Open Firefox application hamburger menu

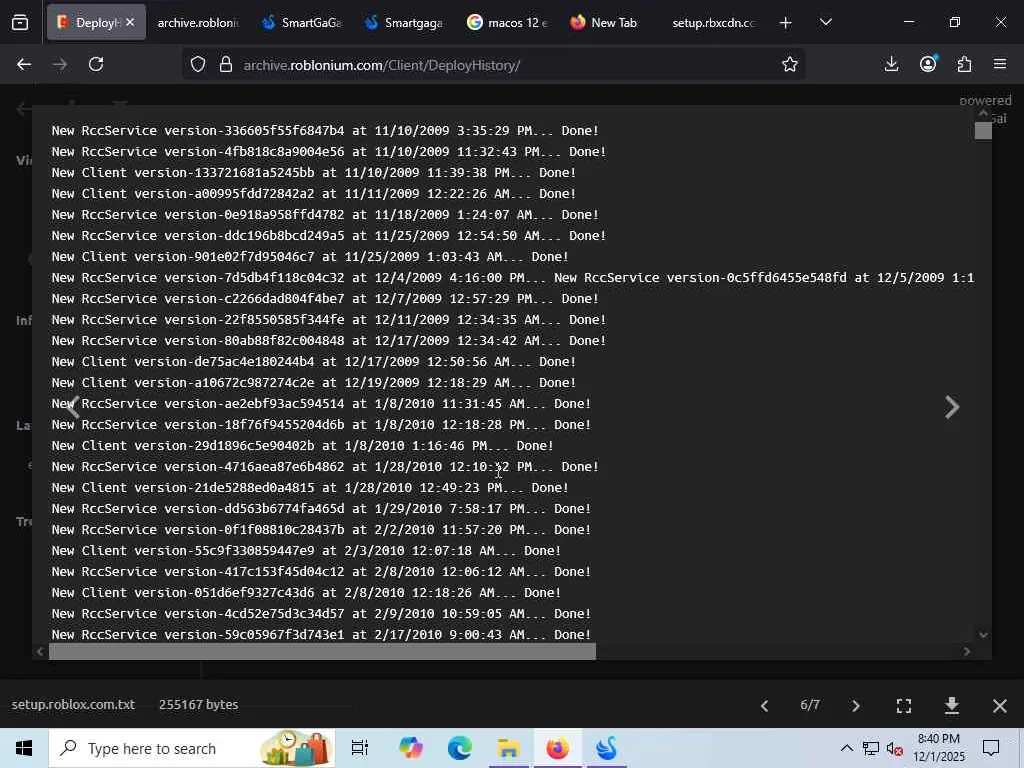tap(1000, 64)
